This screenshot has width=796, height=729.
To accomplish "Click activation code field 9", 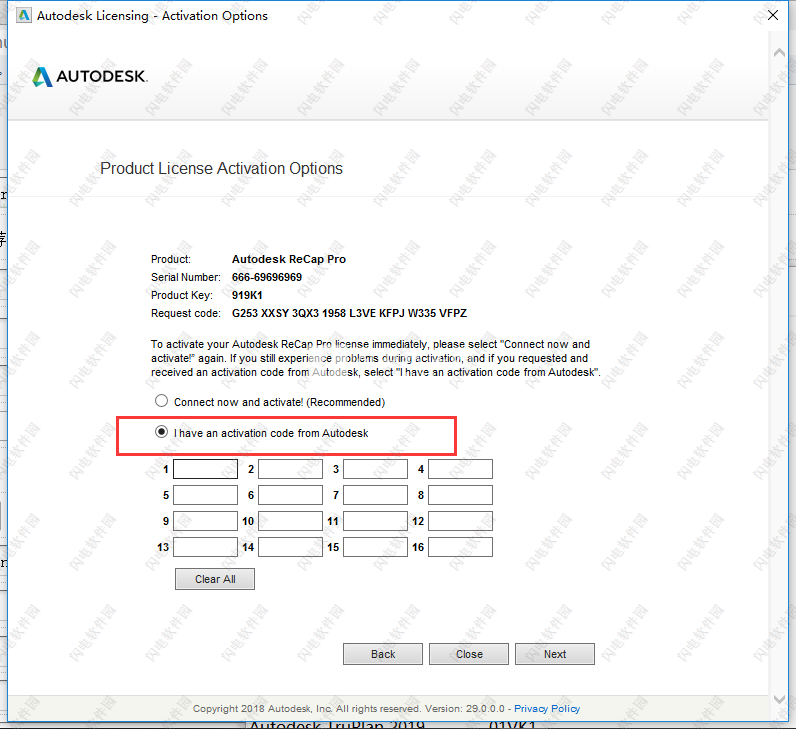I will [205, 521].
